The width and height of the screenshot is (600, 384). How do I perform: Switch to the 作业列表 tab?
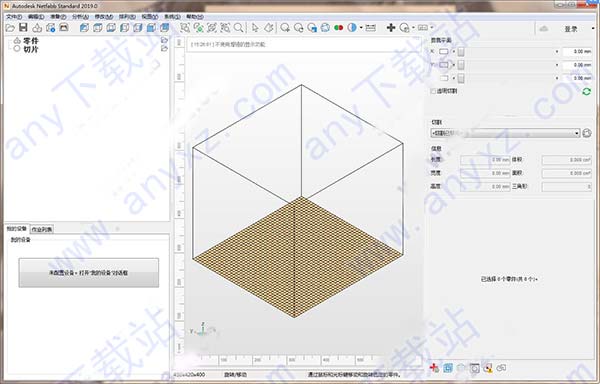42,229
